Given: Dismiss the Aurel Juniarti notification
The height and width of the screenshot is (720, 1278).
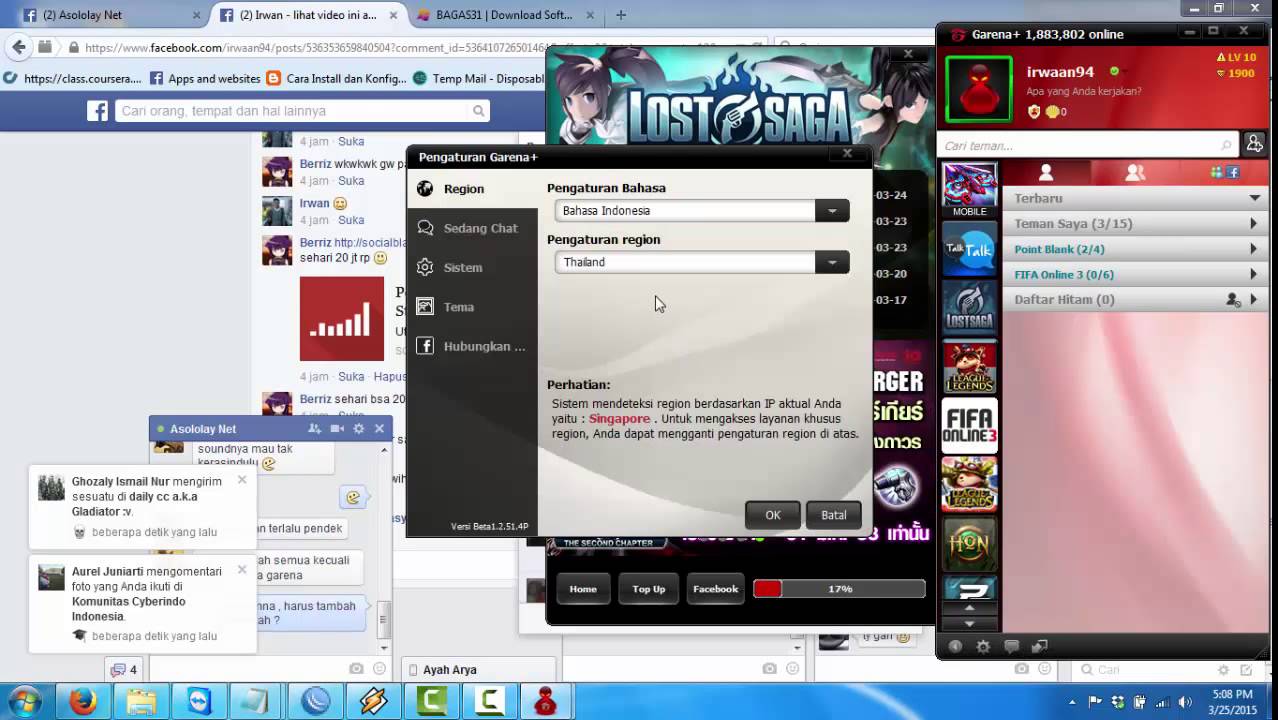Looking at the screenshot, I should click(242, 570).
